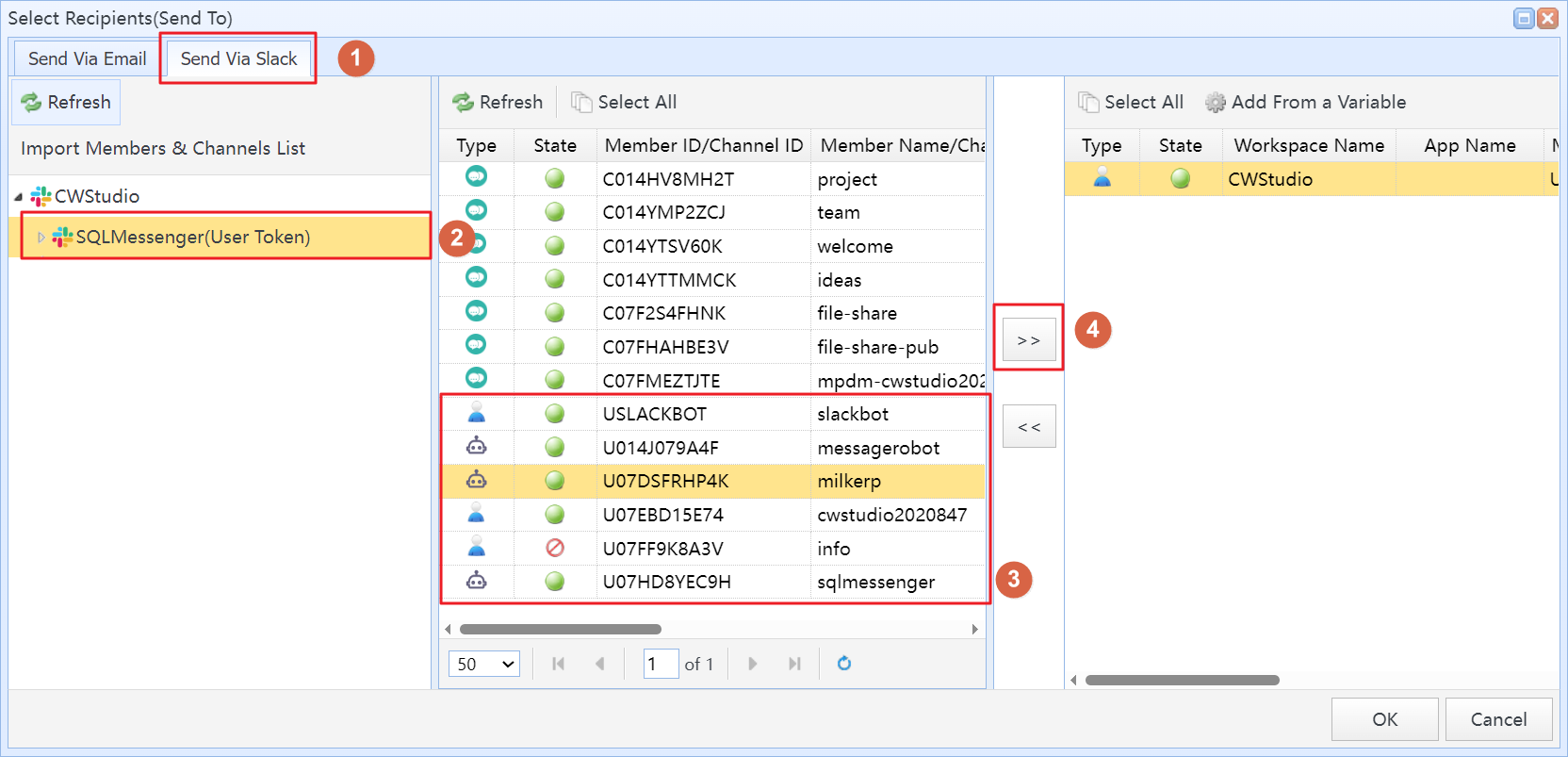1568x757 pixels.
Task: Select member ID C014HV8MH2T
Action: tap(668, 179)
